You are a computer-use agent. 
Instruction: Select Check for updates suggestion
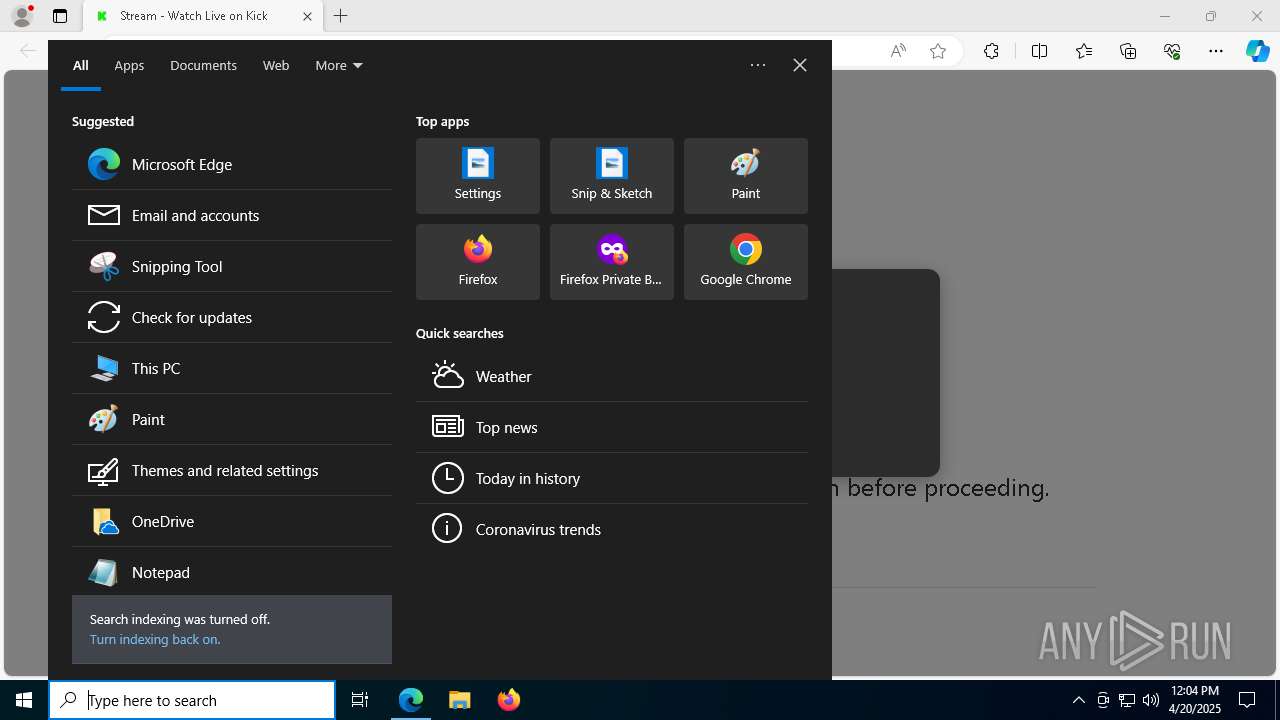coord(232,317)
